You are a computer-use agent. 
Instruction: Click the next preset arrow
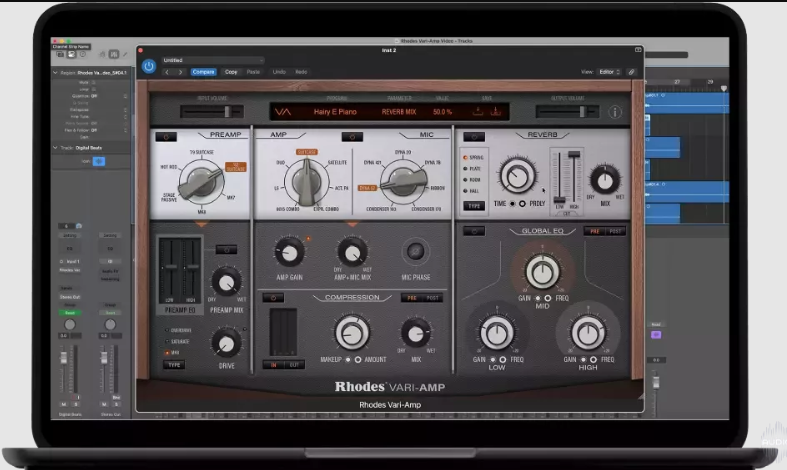tap(180, 72)
